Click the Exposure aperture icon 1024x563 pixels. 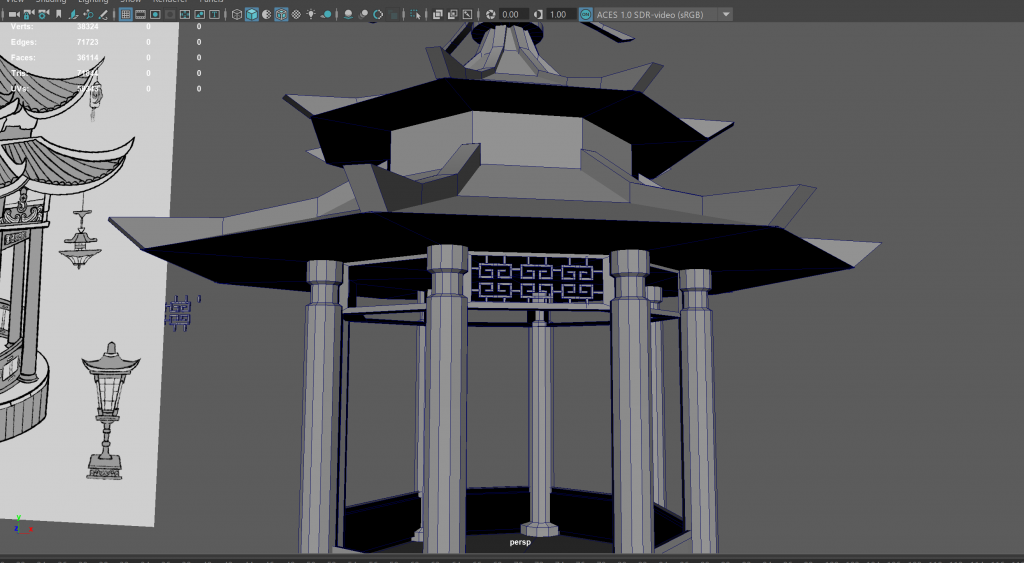pyautogui.click(x=490, y=14)
